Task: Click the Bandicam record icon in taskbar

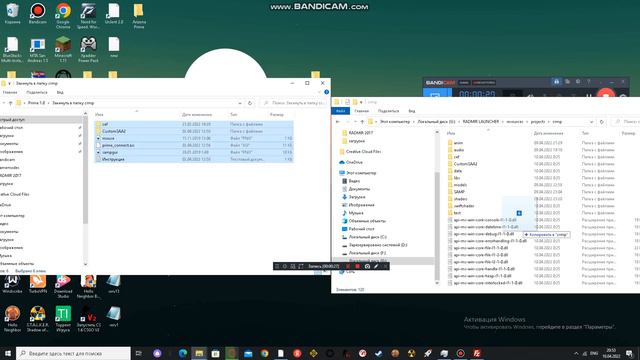Action: coord(460,353)
